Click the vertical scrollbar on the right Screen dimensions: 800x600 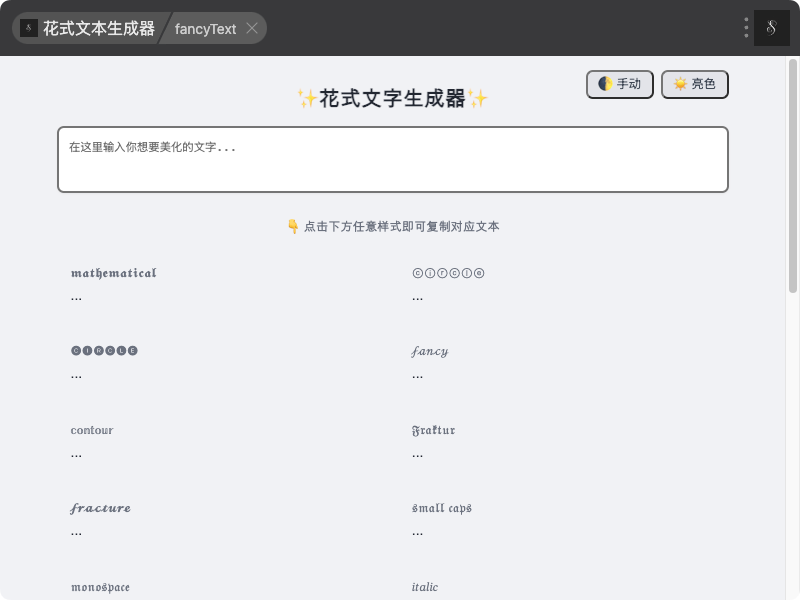point(792,300)
